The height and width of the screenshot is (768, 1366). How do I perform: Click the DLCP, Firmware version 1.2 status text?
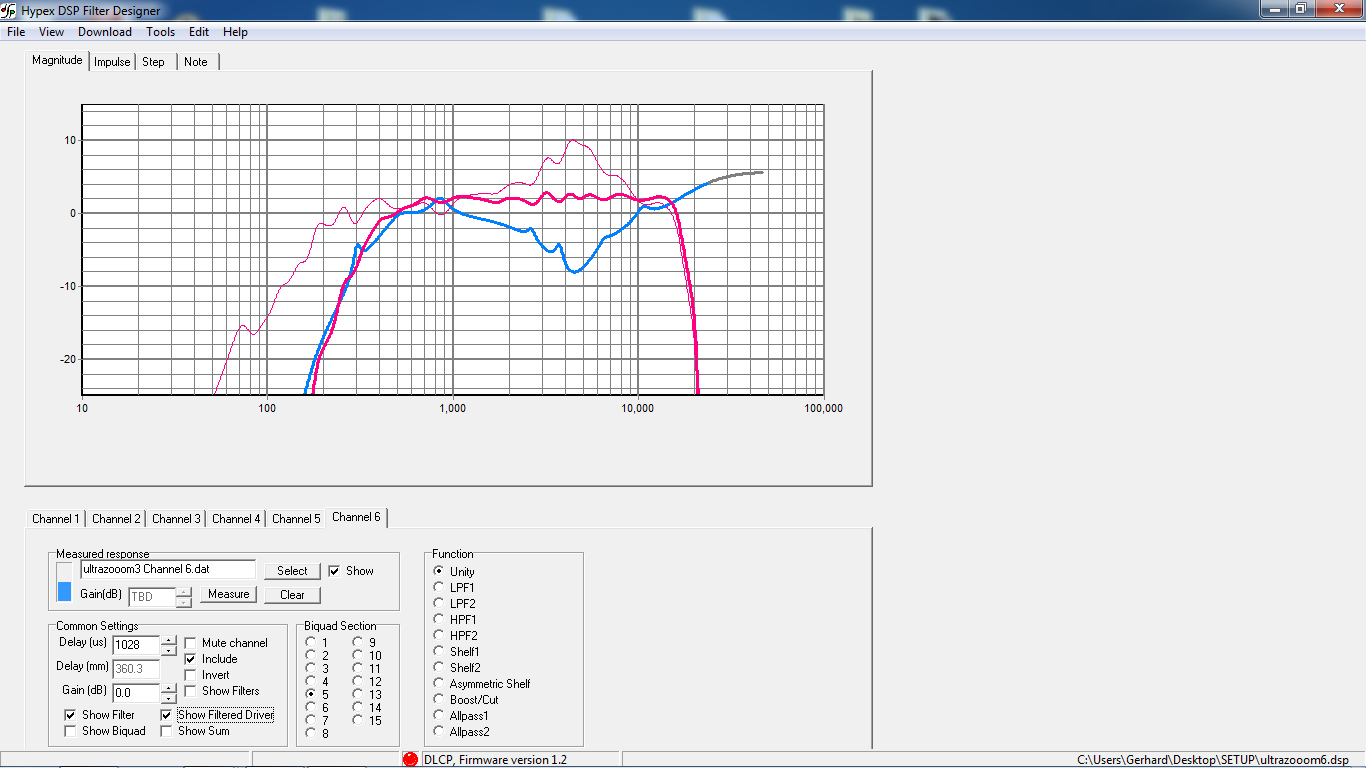click(x=495, y=760)
